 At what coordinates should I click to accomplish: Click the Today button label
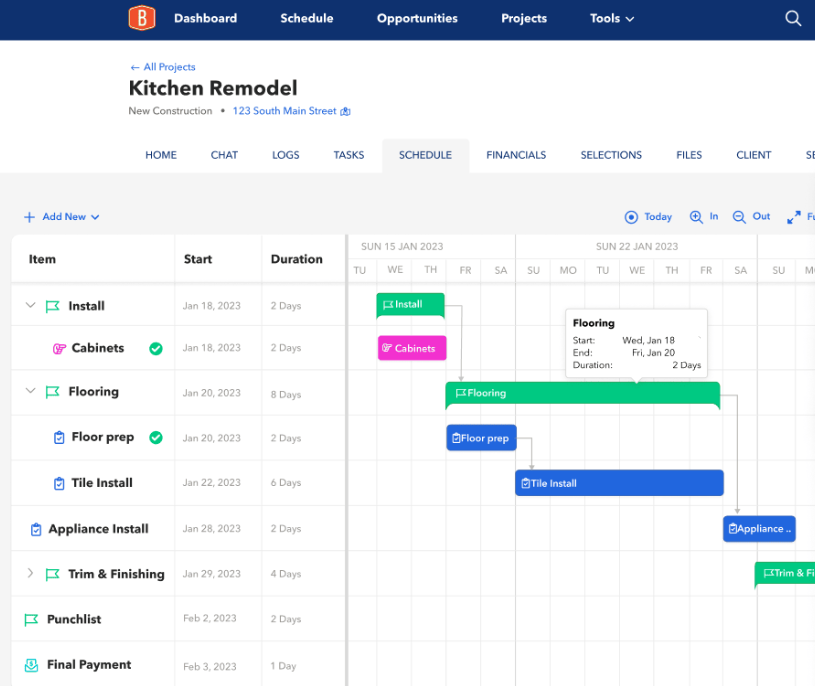658,217
